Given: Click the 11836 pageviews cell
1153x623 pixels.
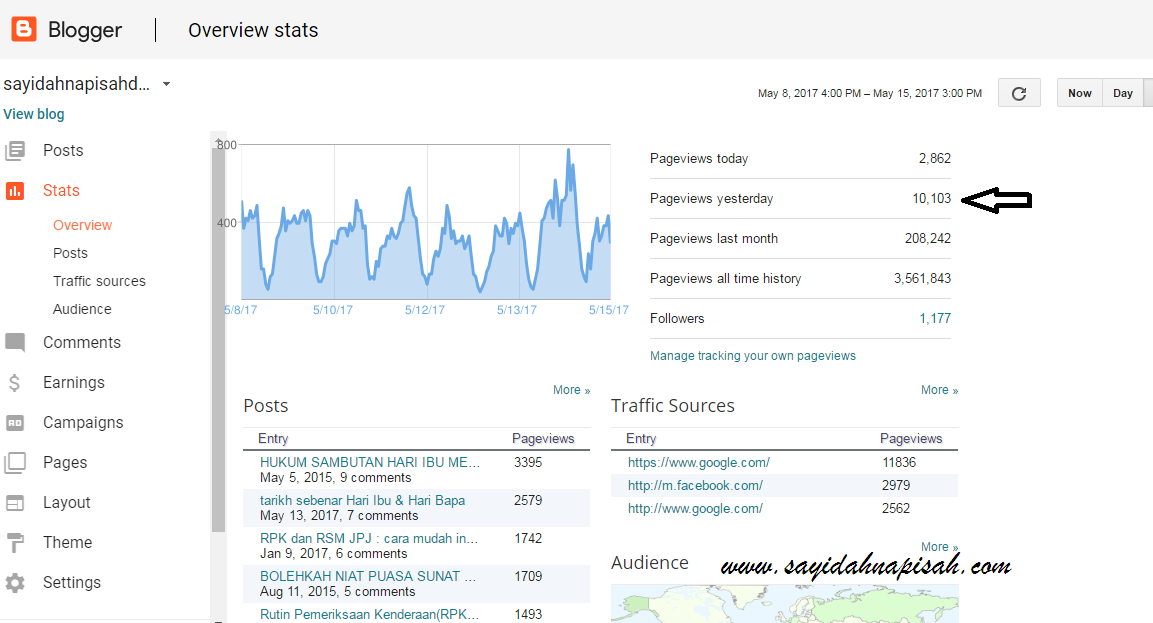Looking at the screenshot, I should point(899,463).
